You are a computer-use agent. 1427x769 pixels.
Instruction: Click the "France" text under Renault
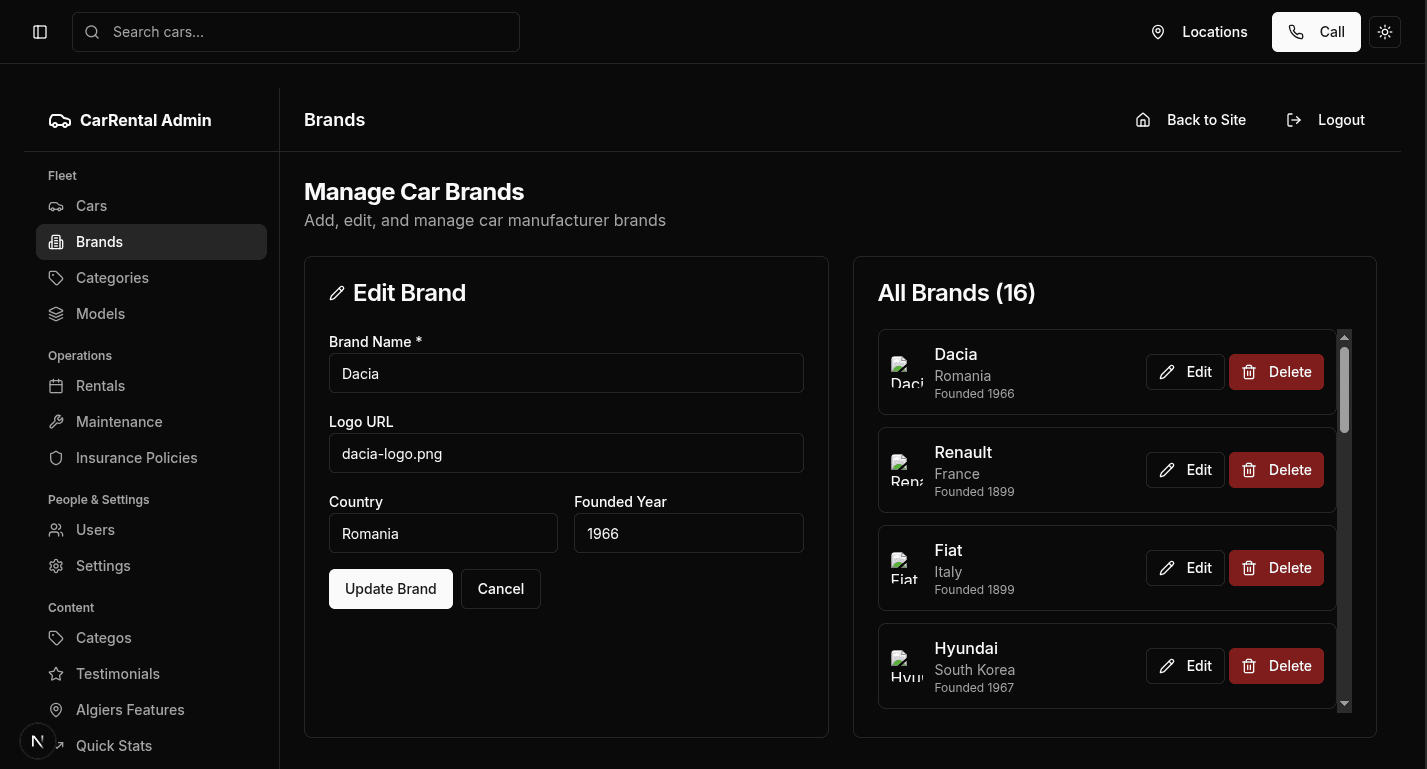click(957, 474)
